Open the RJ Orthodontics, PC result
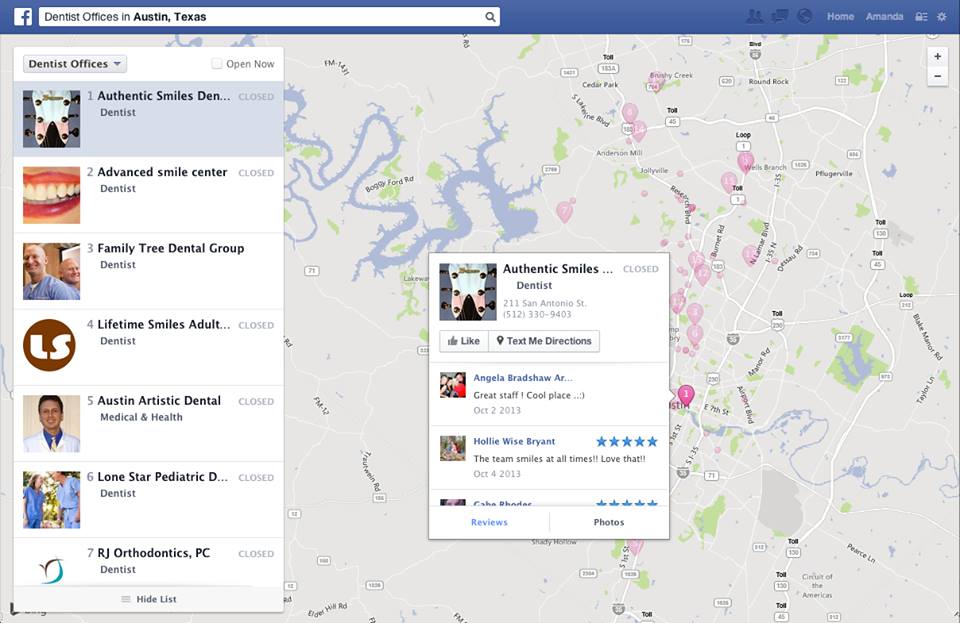The height and width of the screenshot is (623, 960). [149, 562]
